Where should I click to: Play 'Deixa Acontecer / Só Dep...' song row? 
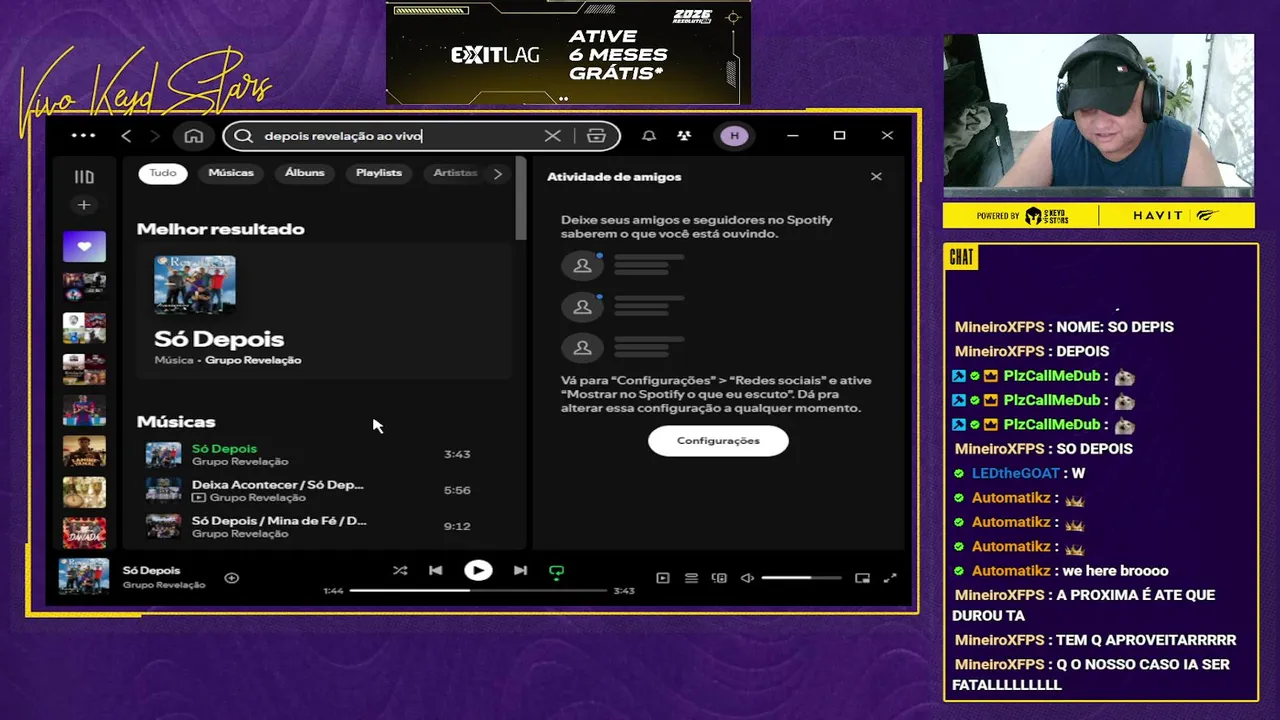coord(324,490)
